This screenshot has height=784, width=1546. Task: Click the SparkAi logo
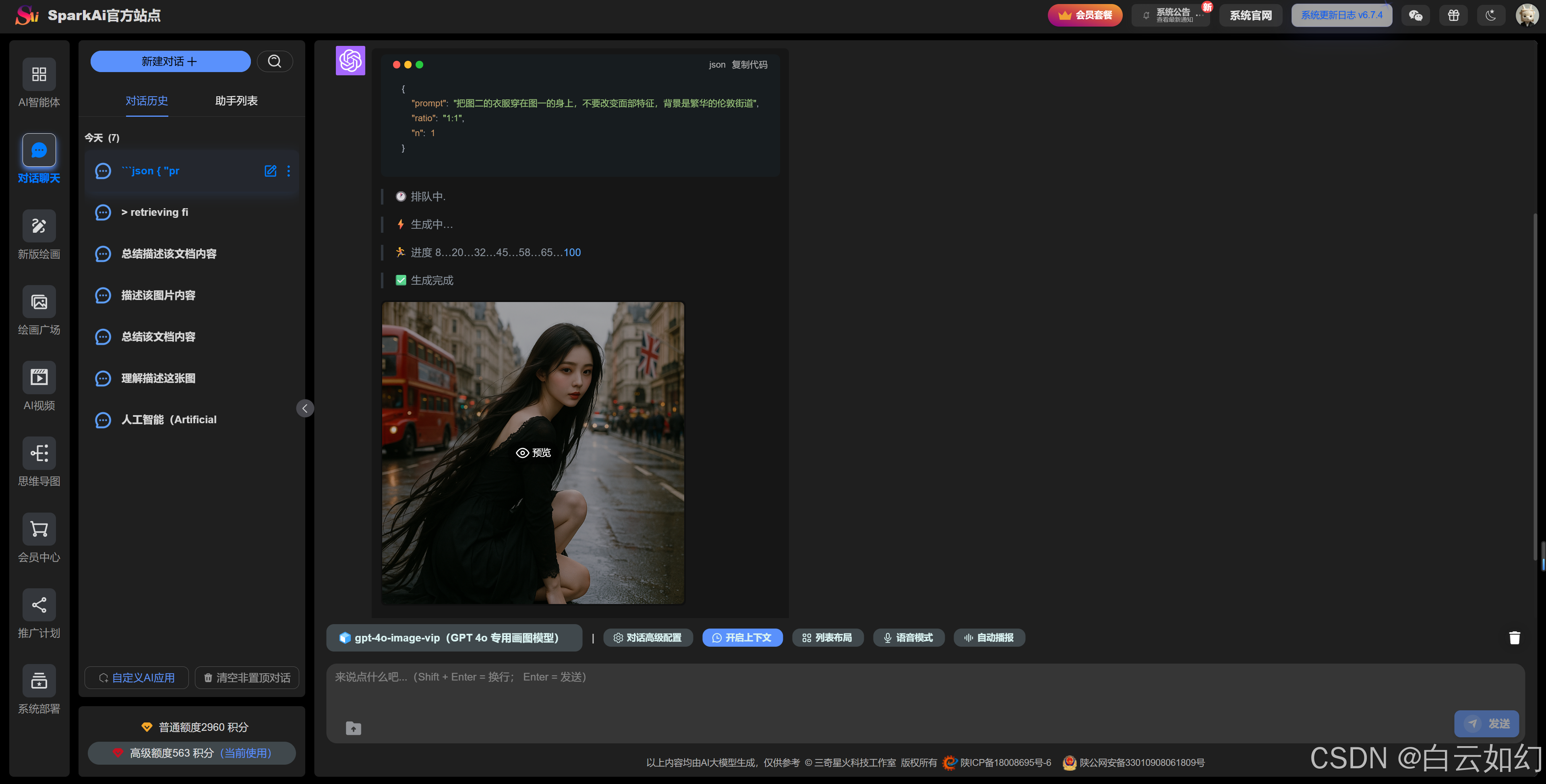tap(27, 15)
